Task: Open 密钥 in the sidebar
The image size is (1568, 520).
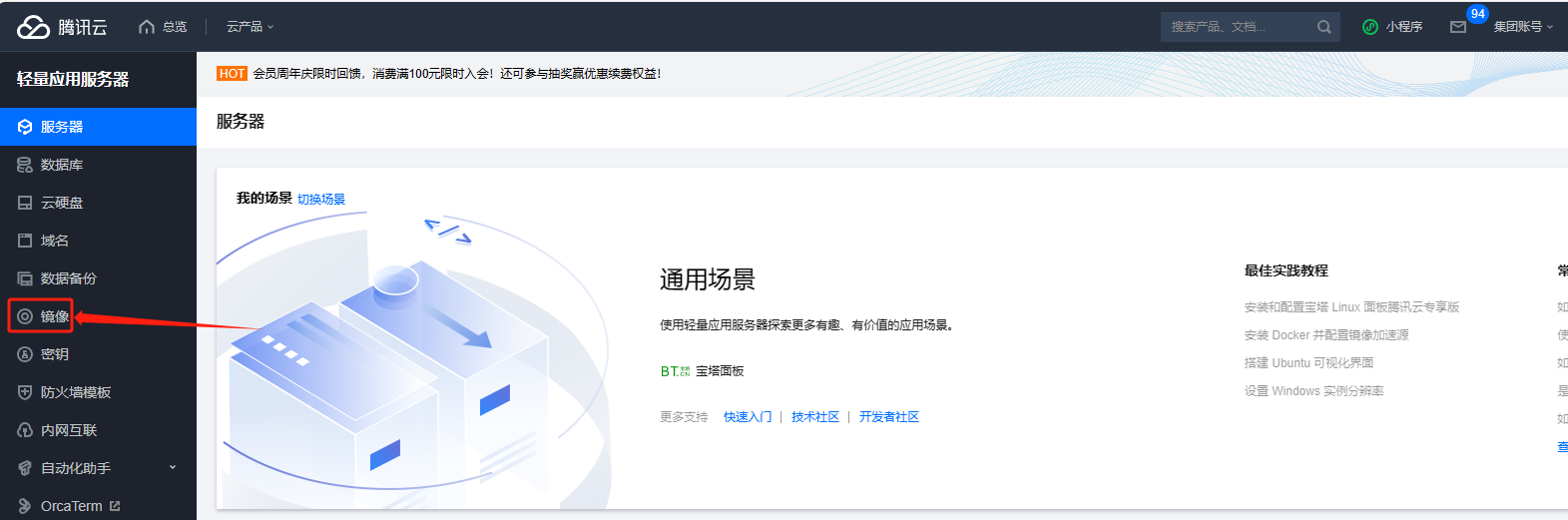Action: 98,354
